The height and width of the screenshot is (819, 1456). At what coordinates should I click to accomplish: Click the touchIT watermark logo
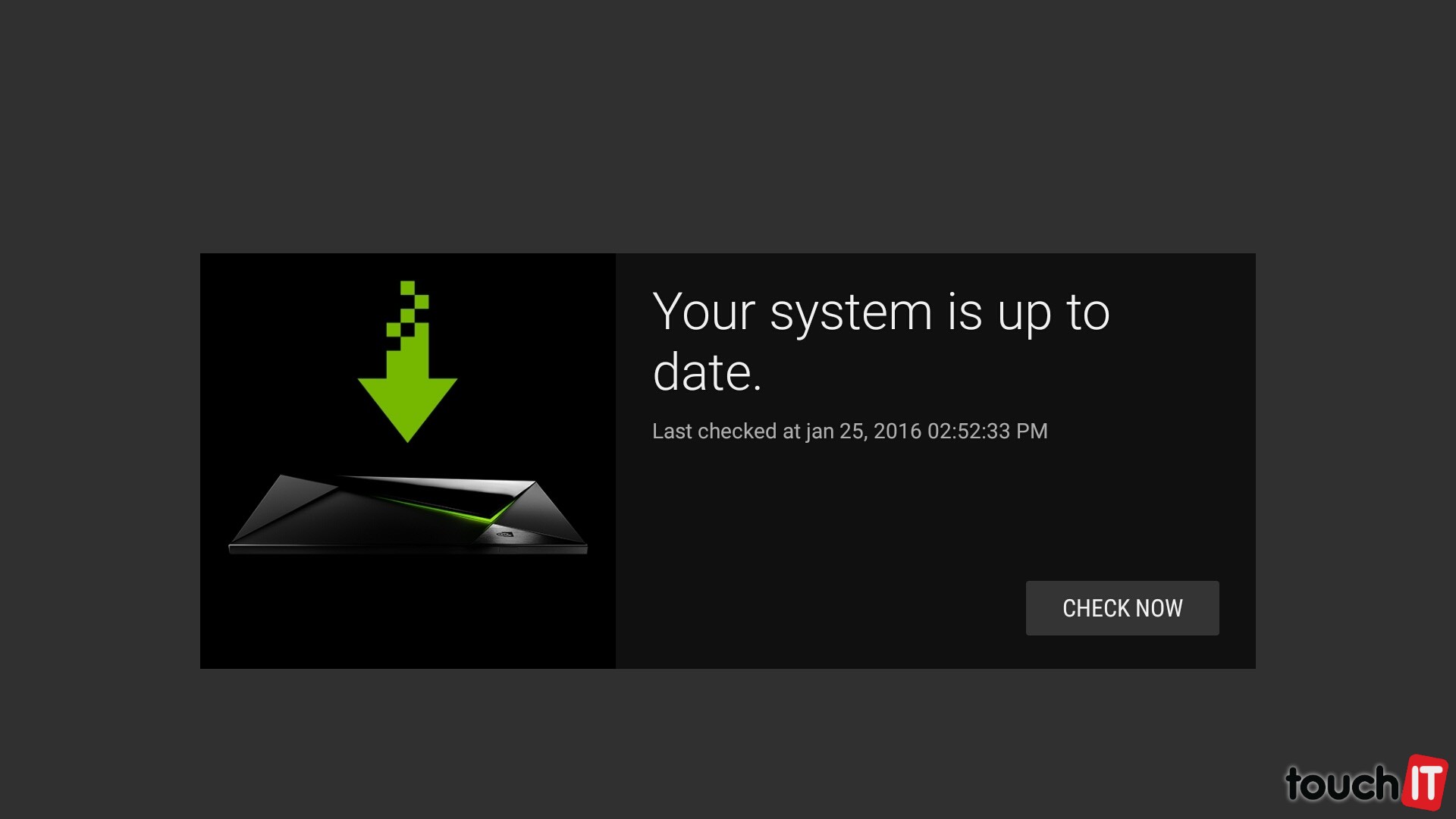point(1366,782)
